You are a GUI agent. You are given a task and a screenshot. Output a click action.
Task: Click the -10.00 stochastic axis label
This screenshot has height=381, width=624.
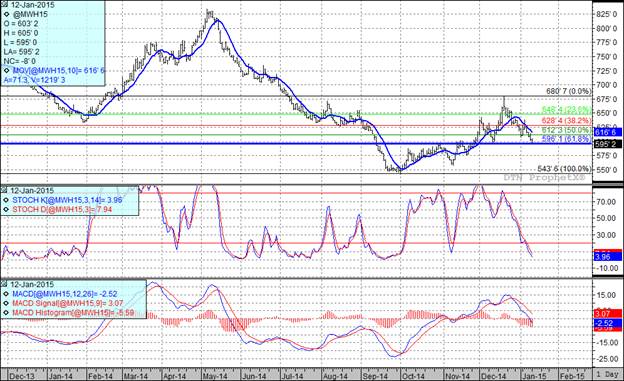coord(606,268)
